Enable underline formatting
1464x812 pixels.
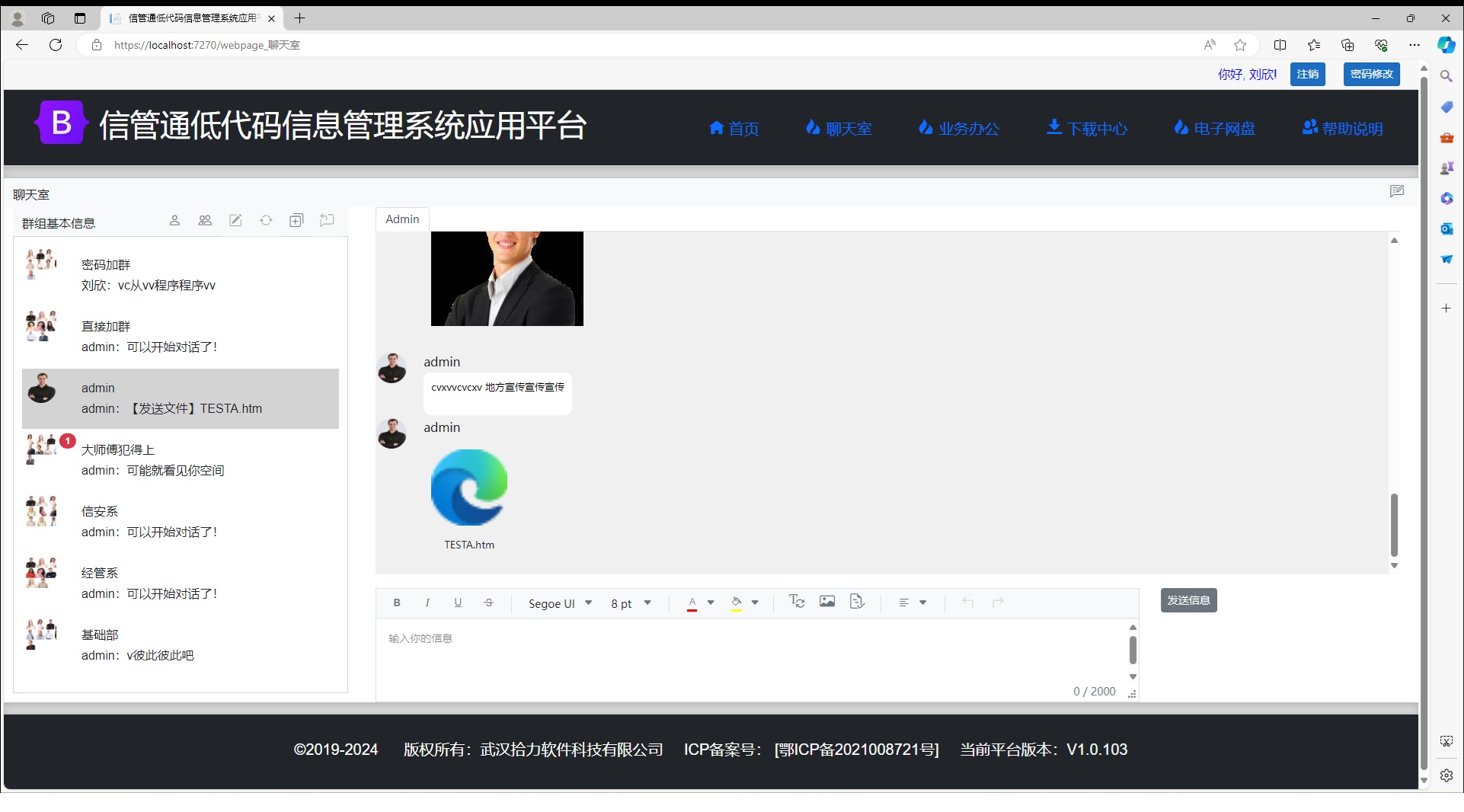[x=458, y=602]
